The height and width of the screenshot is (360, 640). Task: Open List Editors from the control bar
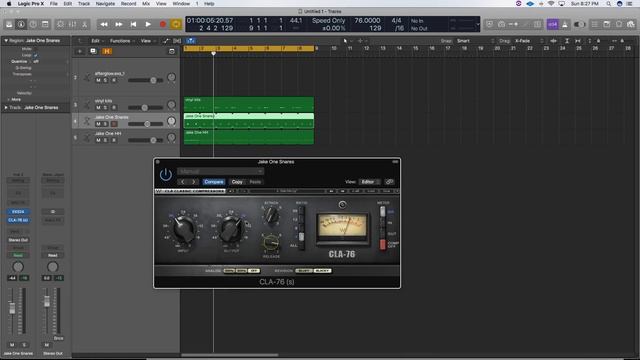[x=595, y=24]
